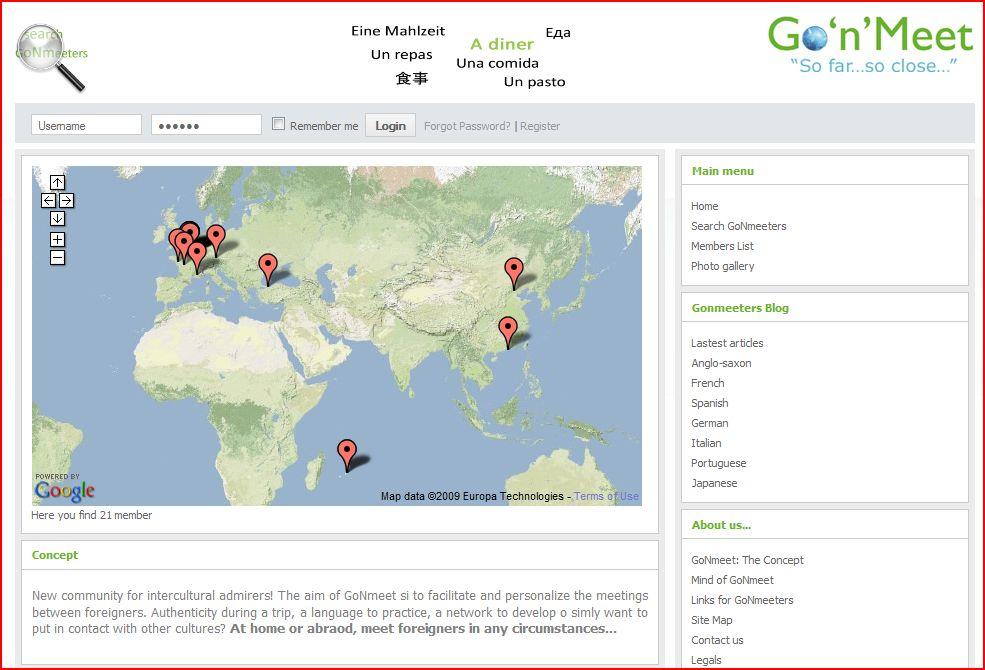The height and width of the screenshot is (670, 985).
Task: Pan the map down with the arrow
Action: [57, 219]
